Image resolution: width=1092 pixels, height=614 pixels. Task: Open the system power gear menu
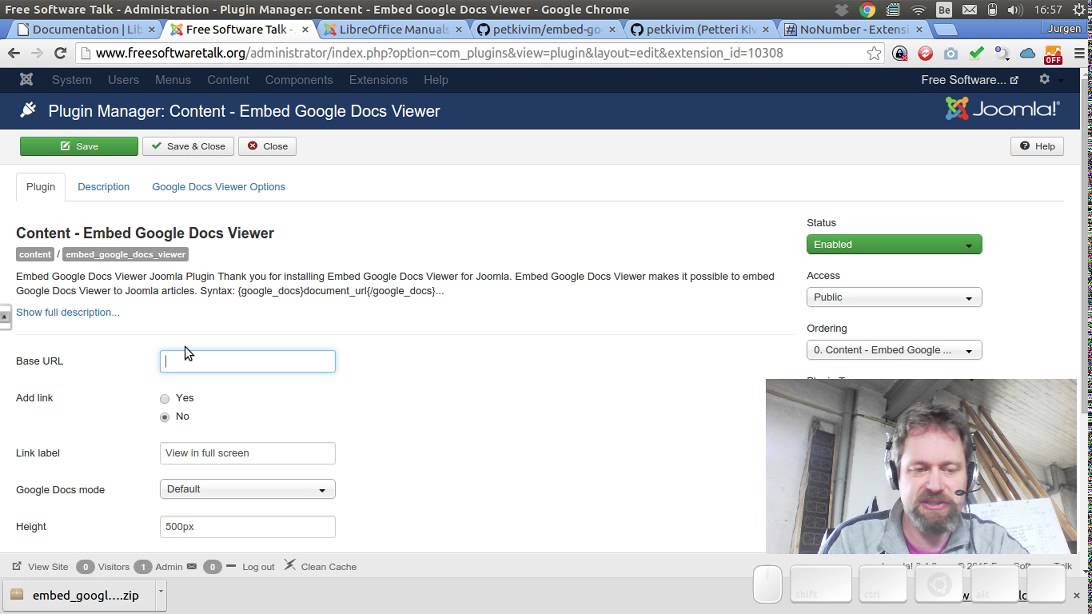click(x=1080, y=10)
